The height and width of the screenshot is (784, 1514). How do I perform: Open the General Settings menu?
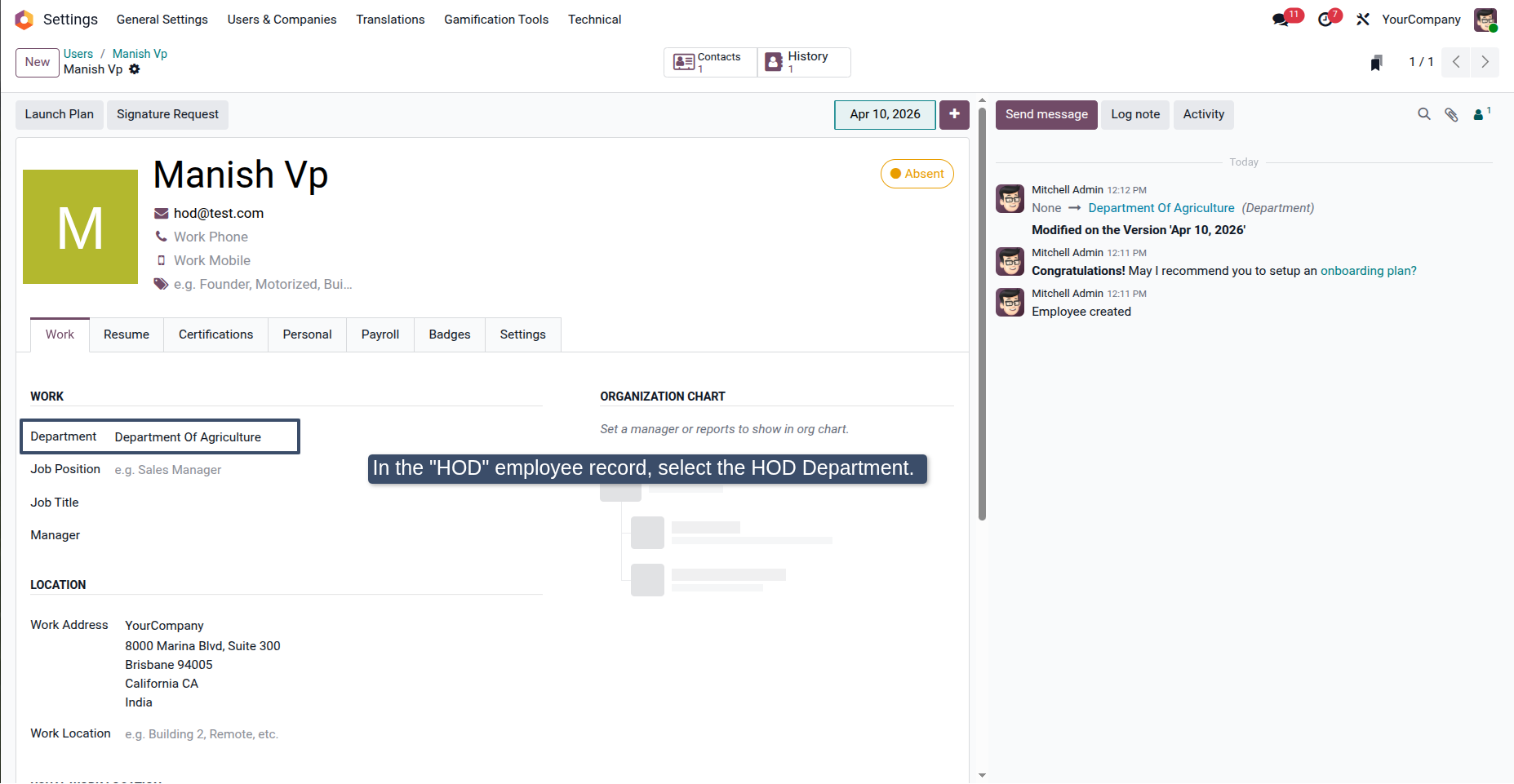[162, 20]
